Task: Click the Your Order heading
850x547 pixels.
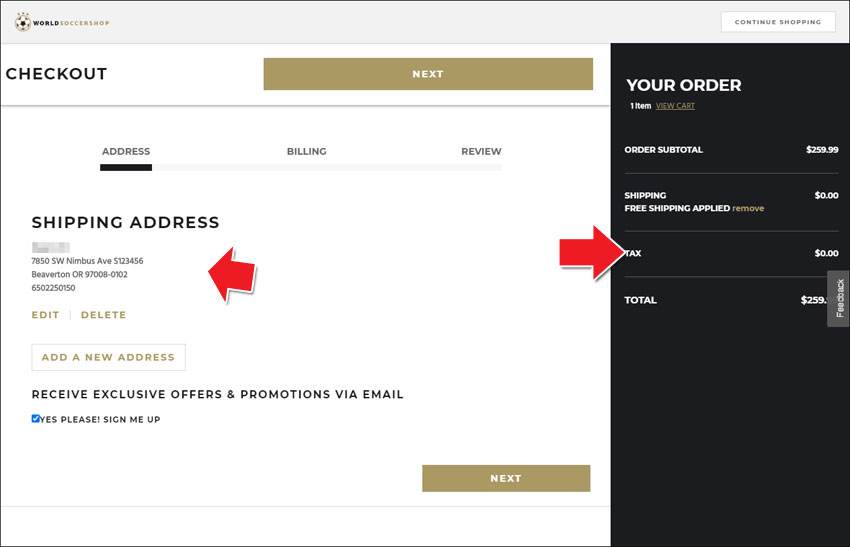Action: [x=684, y=85]
